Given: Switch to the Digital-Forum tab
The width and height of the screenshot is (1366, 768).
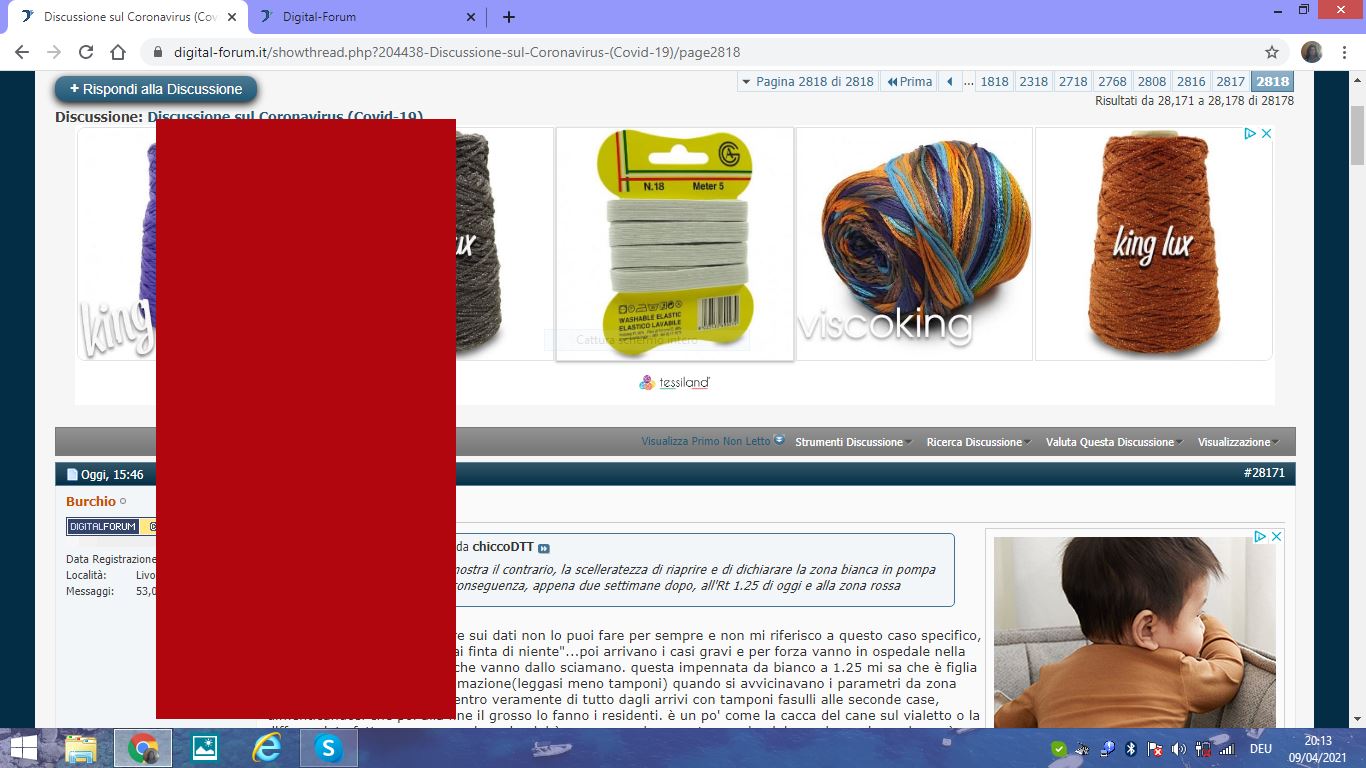Looking at the screenshot, I should [x=368, y=17].
